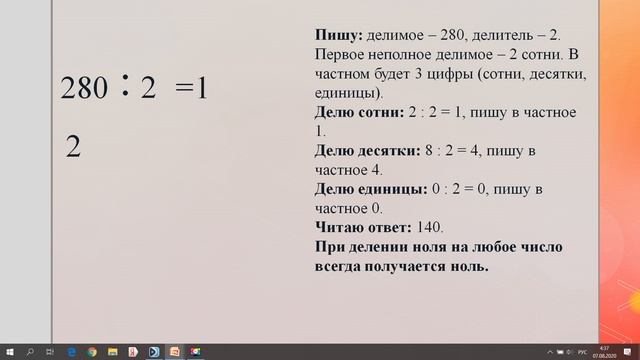Open the Windows Start menu
The width and height of the screenshot is (640, 360).
tap(10, 352)
